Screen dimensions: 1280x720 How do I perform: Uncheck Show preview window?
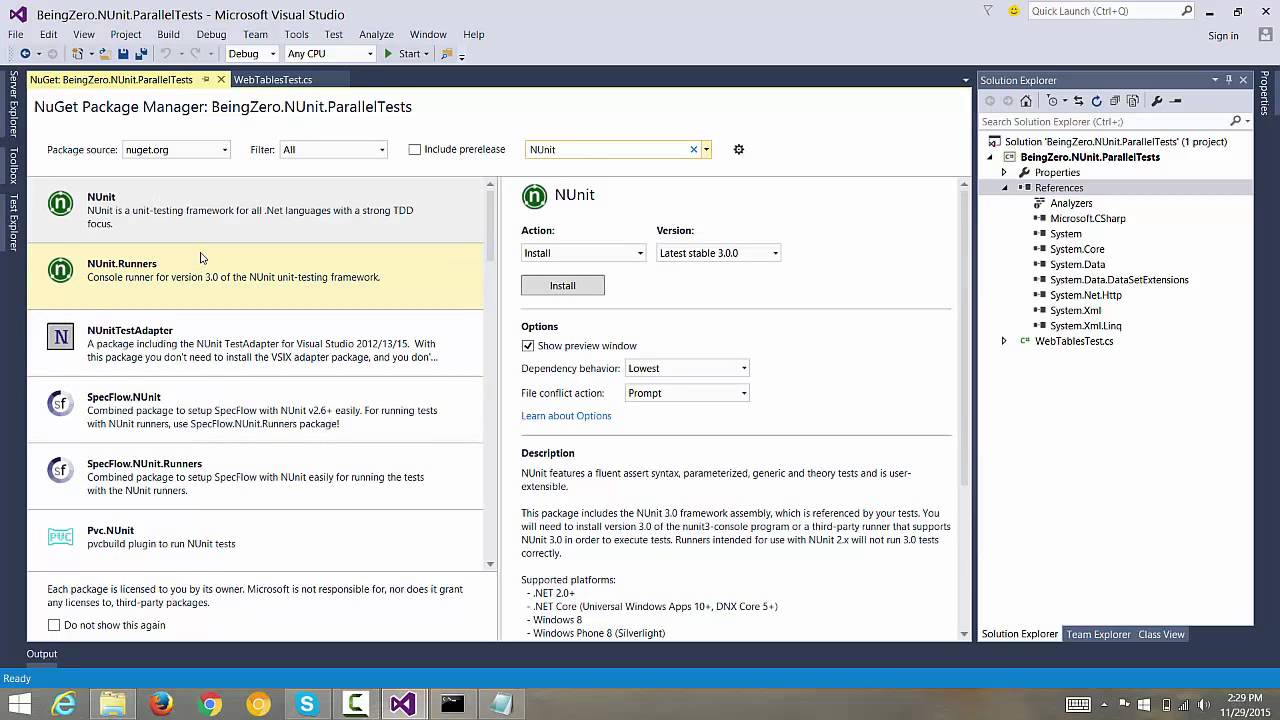tap(528, 346)
